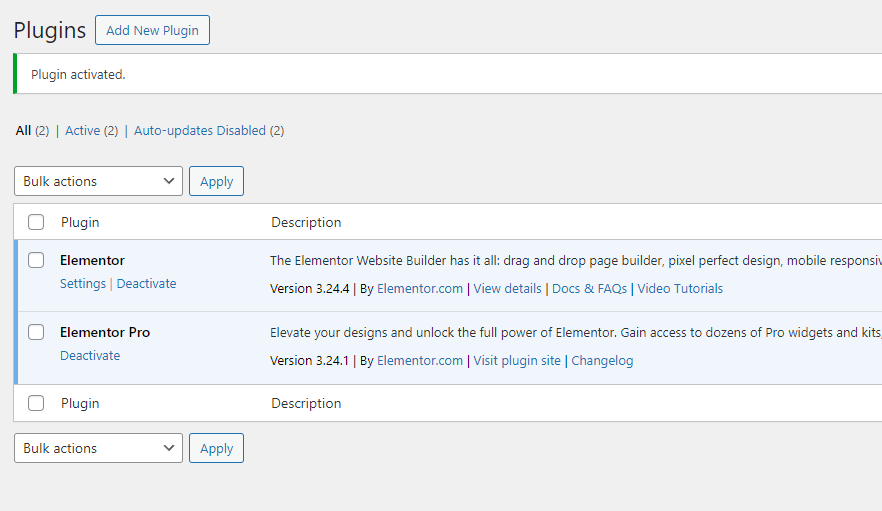Check the Elementor Pro plugin checkbox

click(36, 332)
